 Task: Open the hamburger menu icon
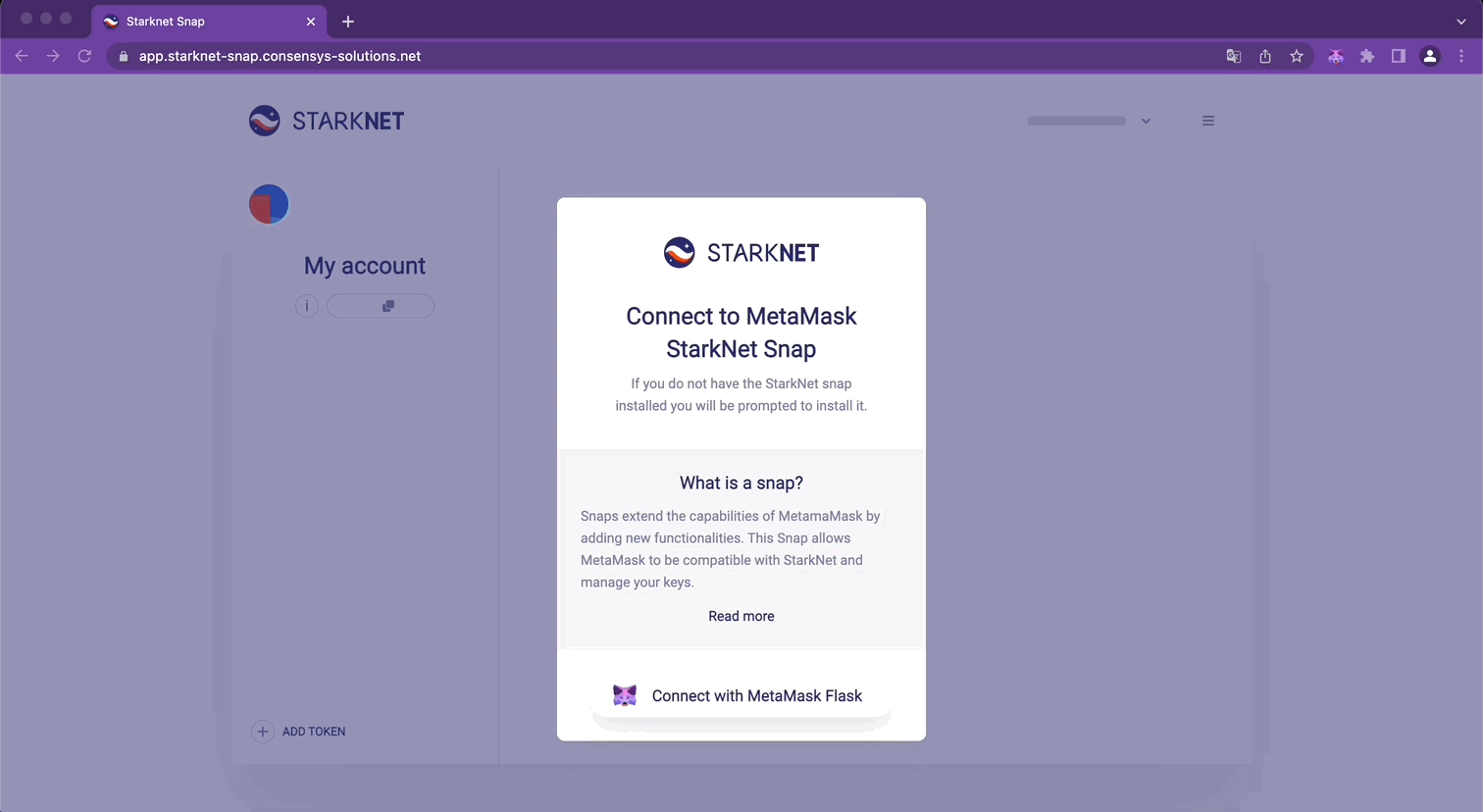1208,121
